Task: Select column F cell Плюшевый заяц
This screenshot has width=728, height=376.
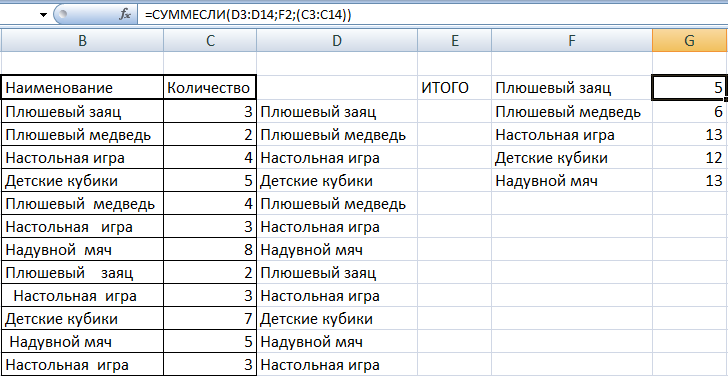Action: 572,87
